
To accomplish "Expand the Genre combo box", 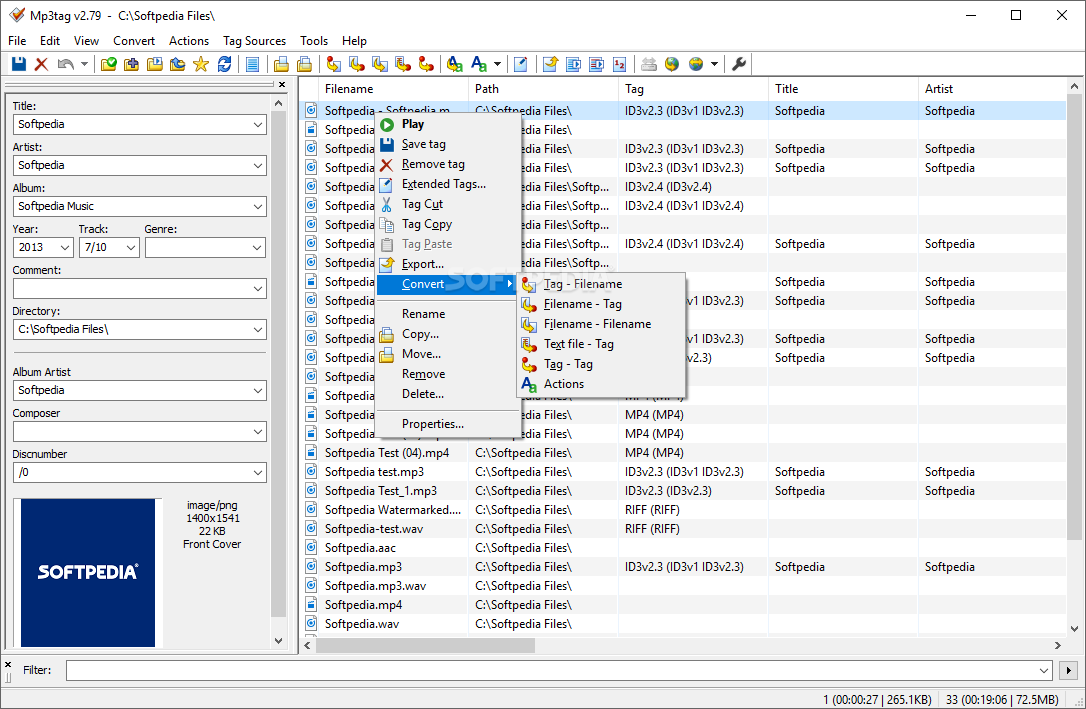I will 258,247.
